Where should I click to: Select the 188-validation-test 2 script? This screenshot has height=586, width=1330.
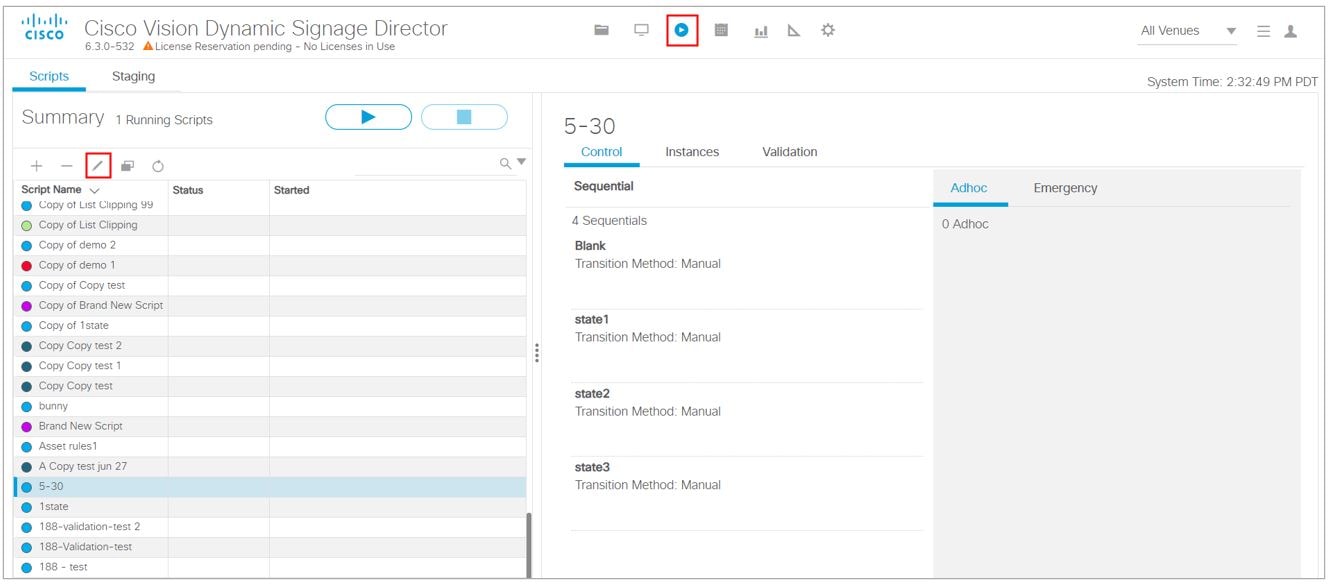coord(270,527)
